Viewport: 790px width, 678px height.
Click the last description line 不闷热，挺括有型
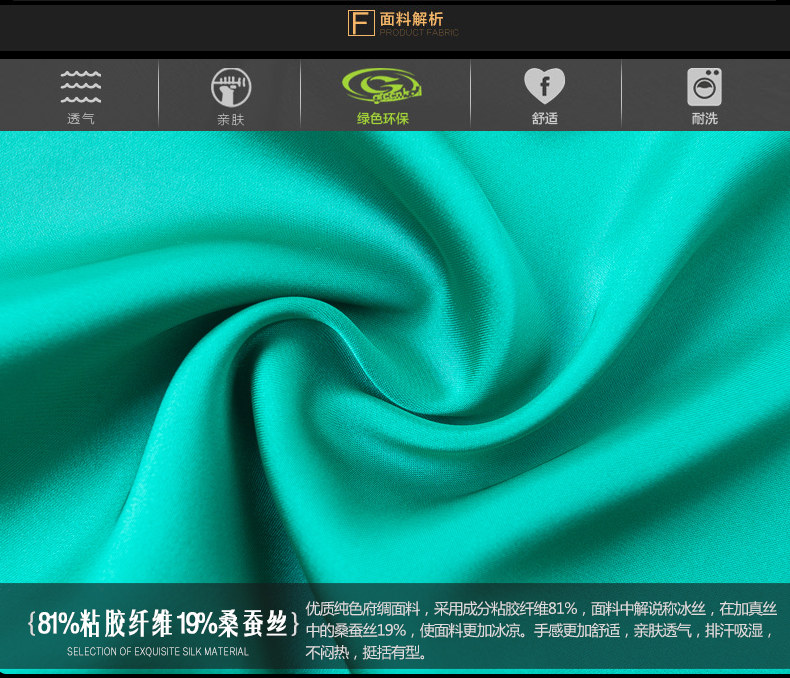tap(366, 654)
